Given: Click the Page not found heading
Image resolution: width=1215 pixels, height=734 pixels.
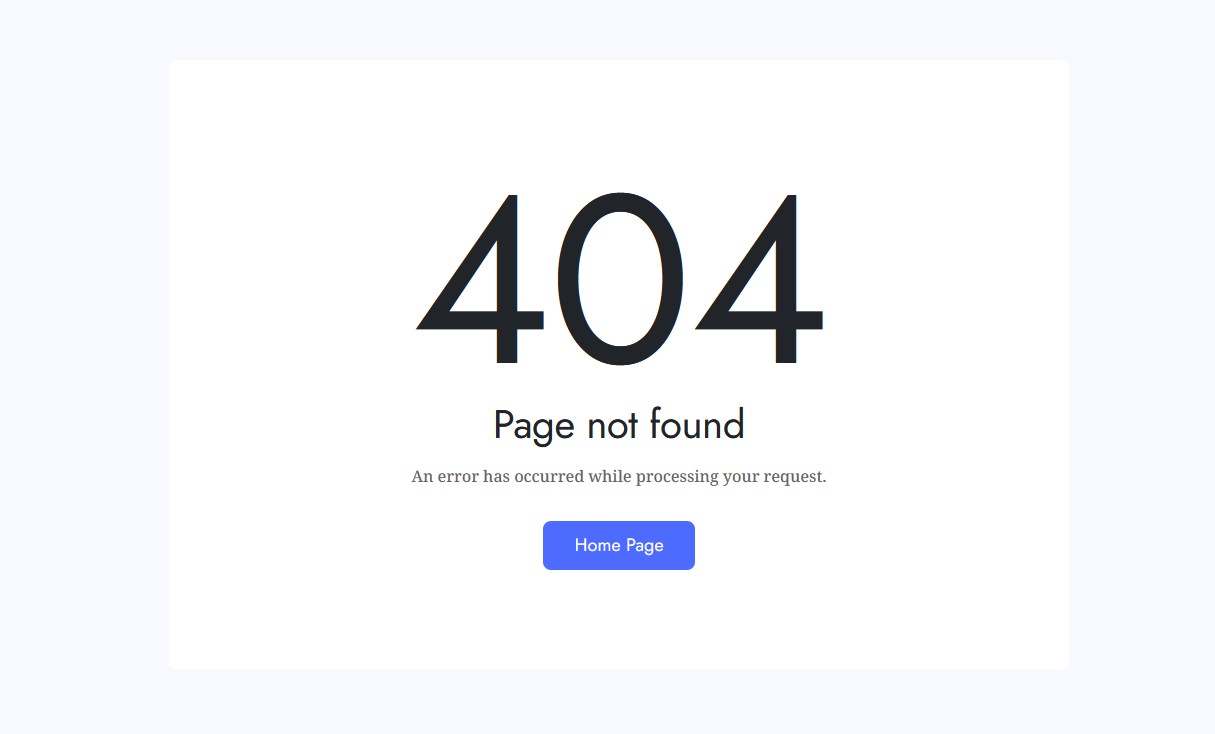Looking at the screenshot, I should coord(619,425).
